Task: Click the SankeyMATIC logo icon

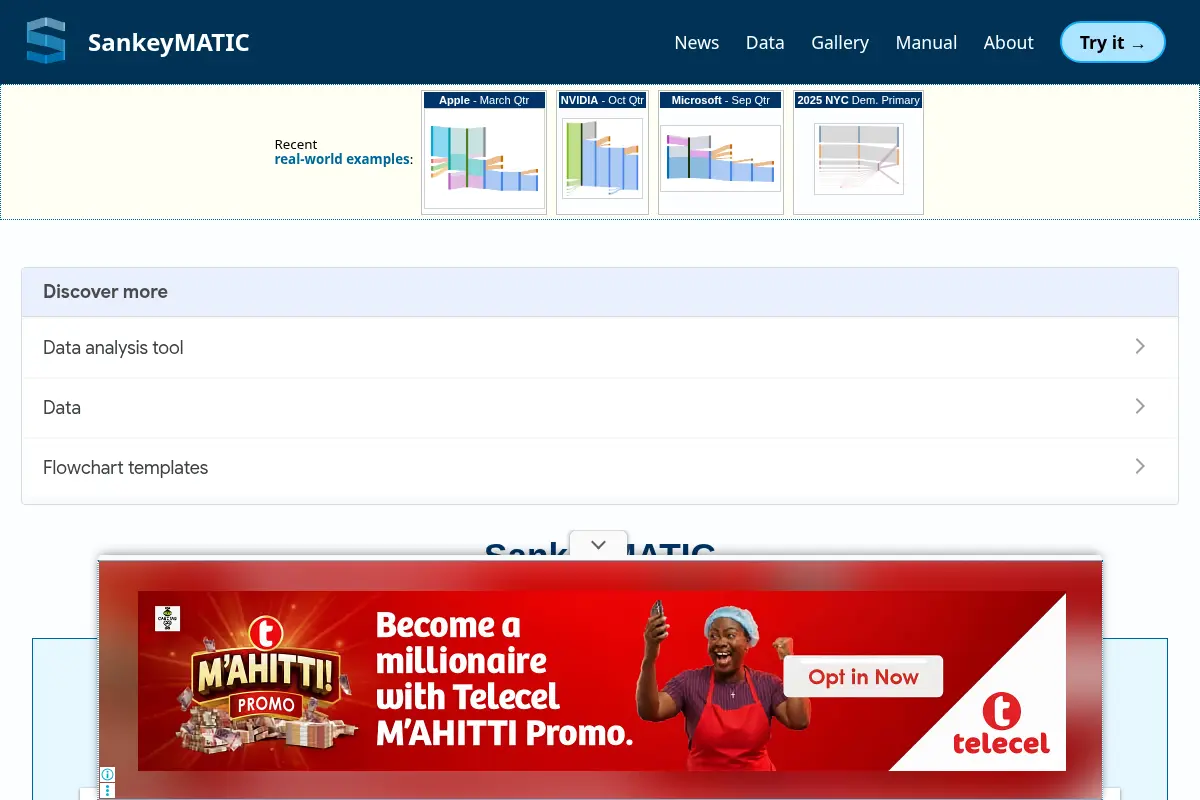Action: pos(46,42)
